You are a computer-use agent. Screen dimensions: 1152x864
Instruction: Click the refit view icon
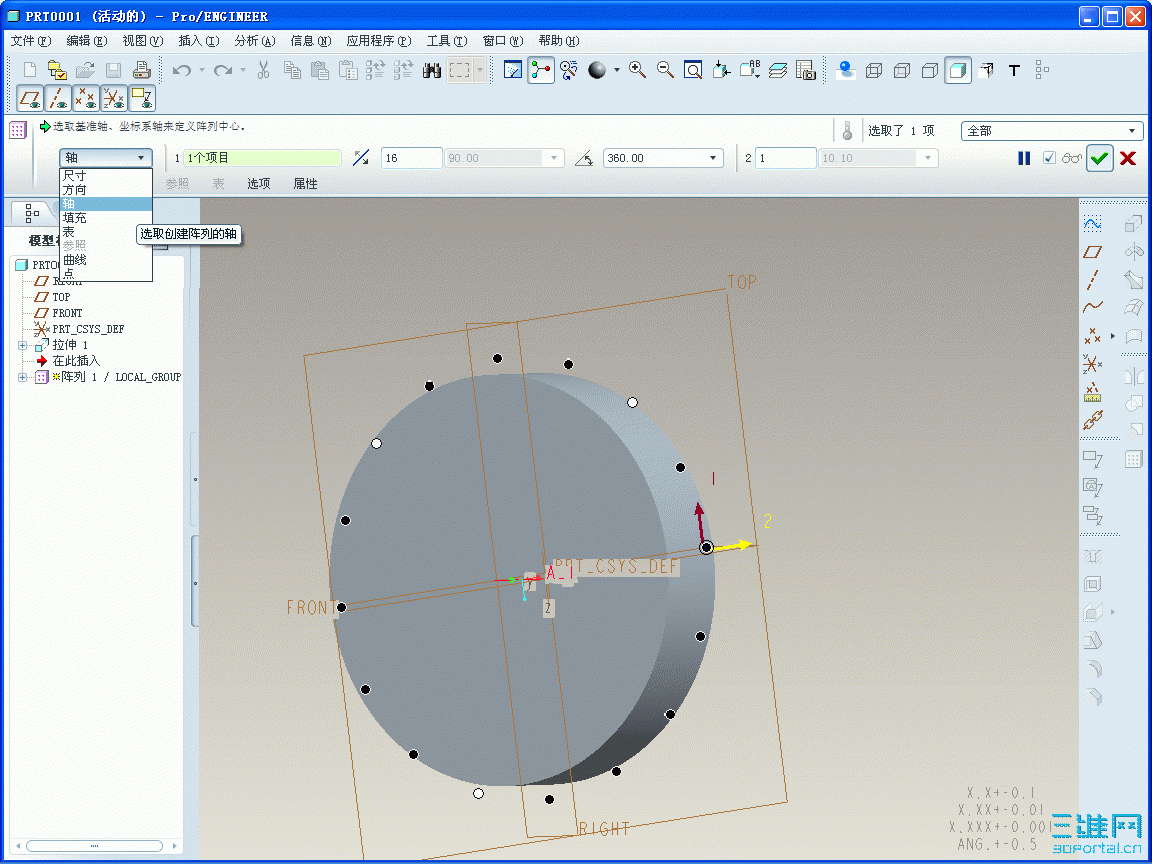693,70
